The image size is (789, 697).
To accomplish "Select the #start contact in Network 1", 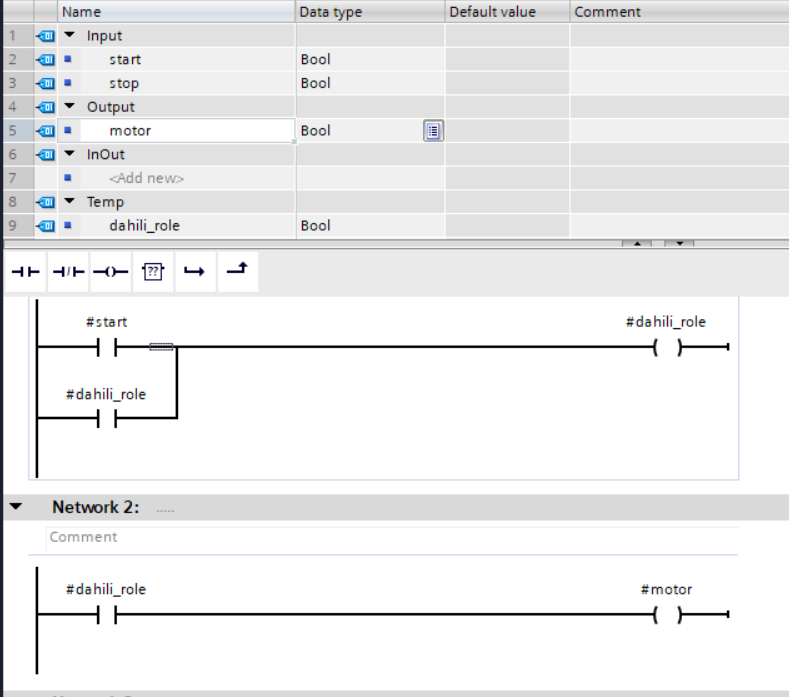I will (107, 347).
